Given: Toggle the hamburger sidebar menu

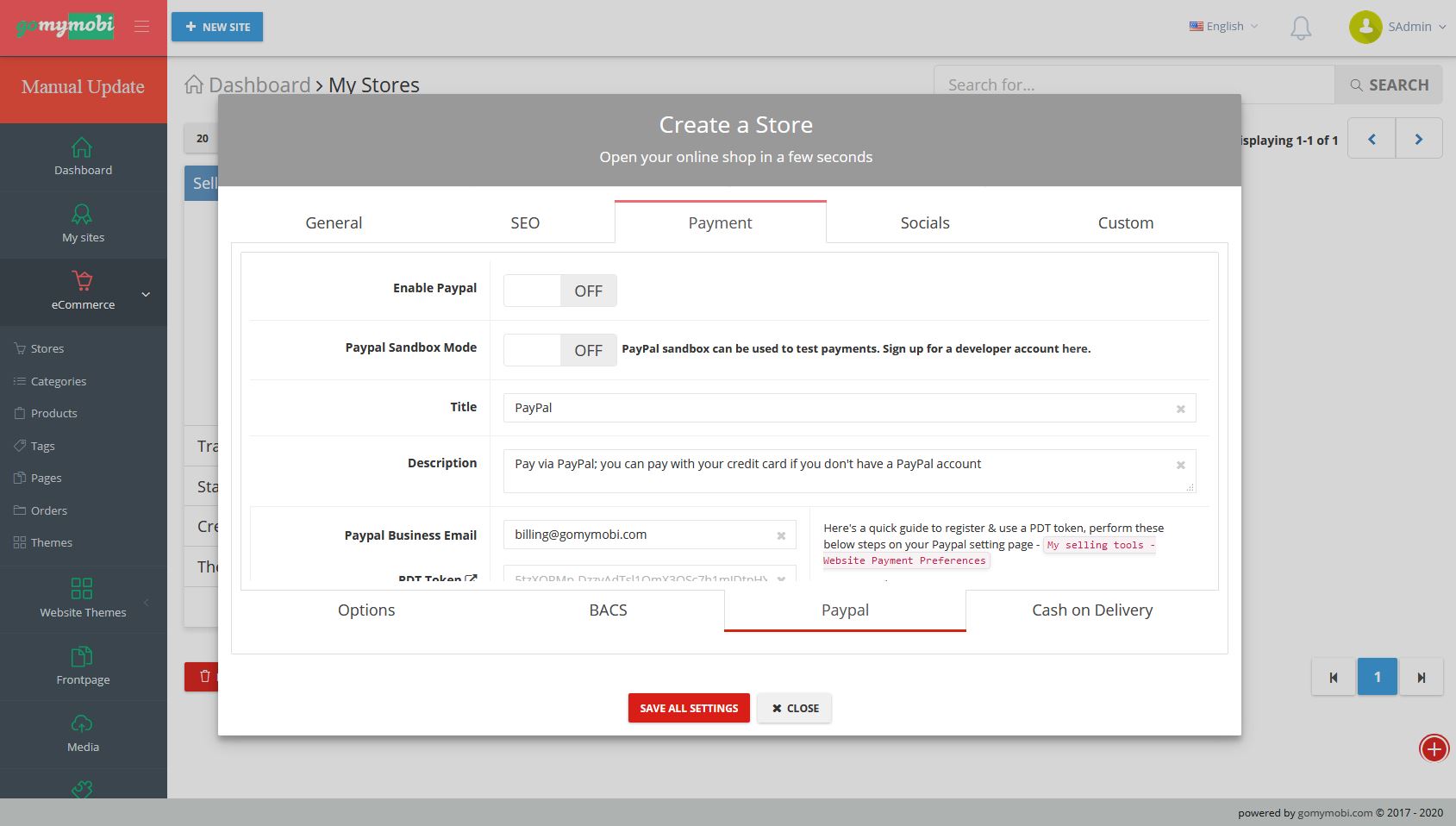Looking at the screenshot, I should pyautogui.click(x=142, y=27).
